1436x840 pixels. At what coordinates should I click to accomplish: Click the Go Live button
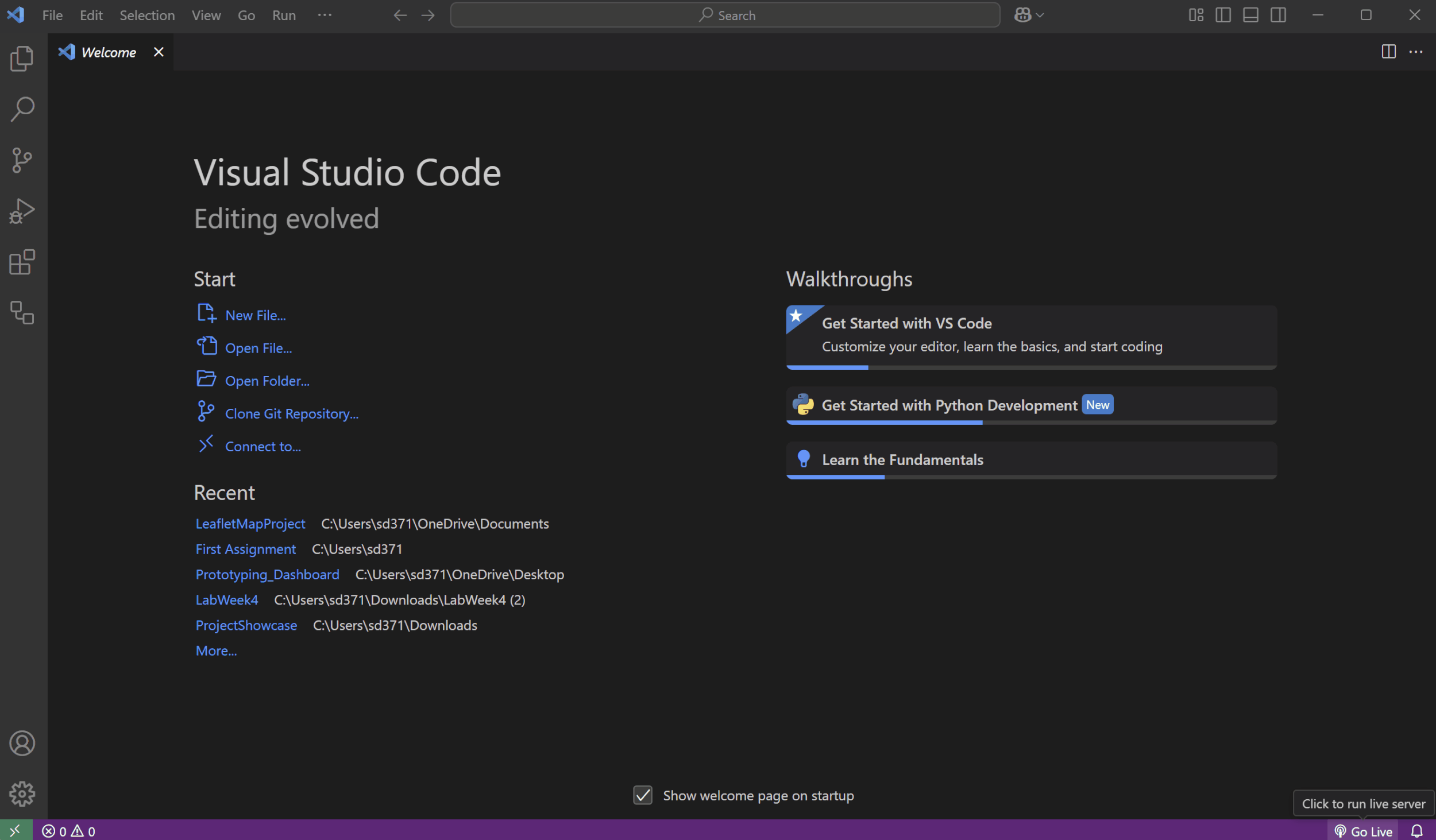1363,831
